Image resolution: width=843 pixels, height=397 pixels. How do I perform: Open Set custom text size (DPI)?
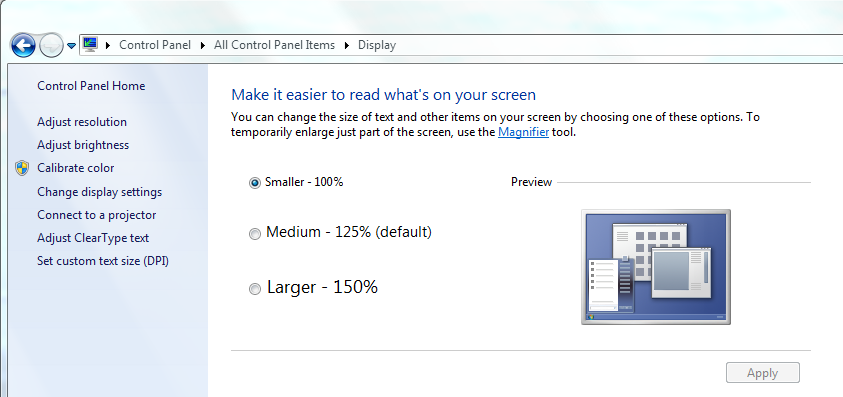(x=103, y=261)
